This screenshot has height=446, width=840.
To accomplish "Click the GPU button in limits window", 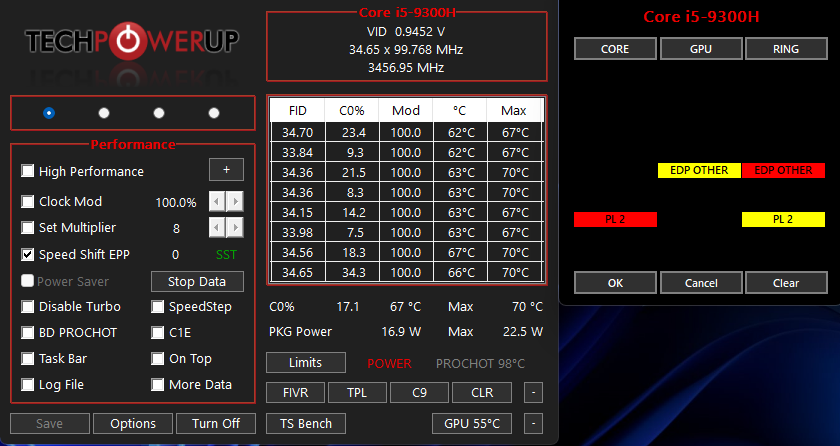I will [x=701, y=49].
